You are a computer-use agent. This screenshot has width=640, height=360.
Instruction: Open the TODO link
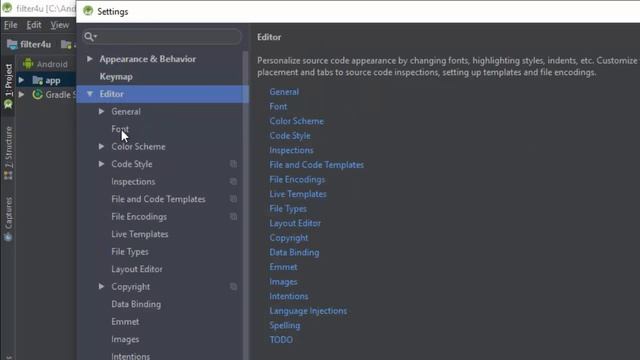(281, 340)
